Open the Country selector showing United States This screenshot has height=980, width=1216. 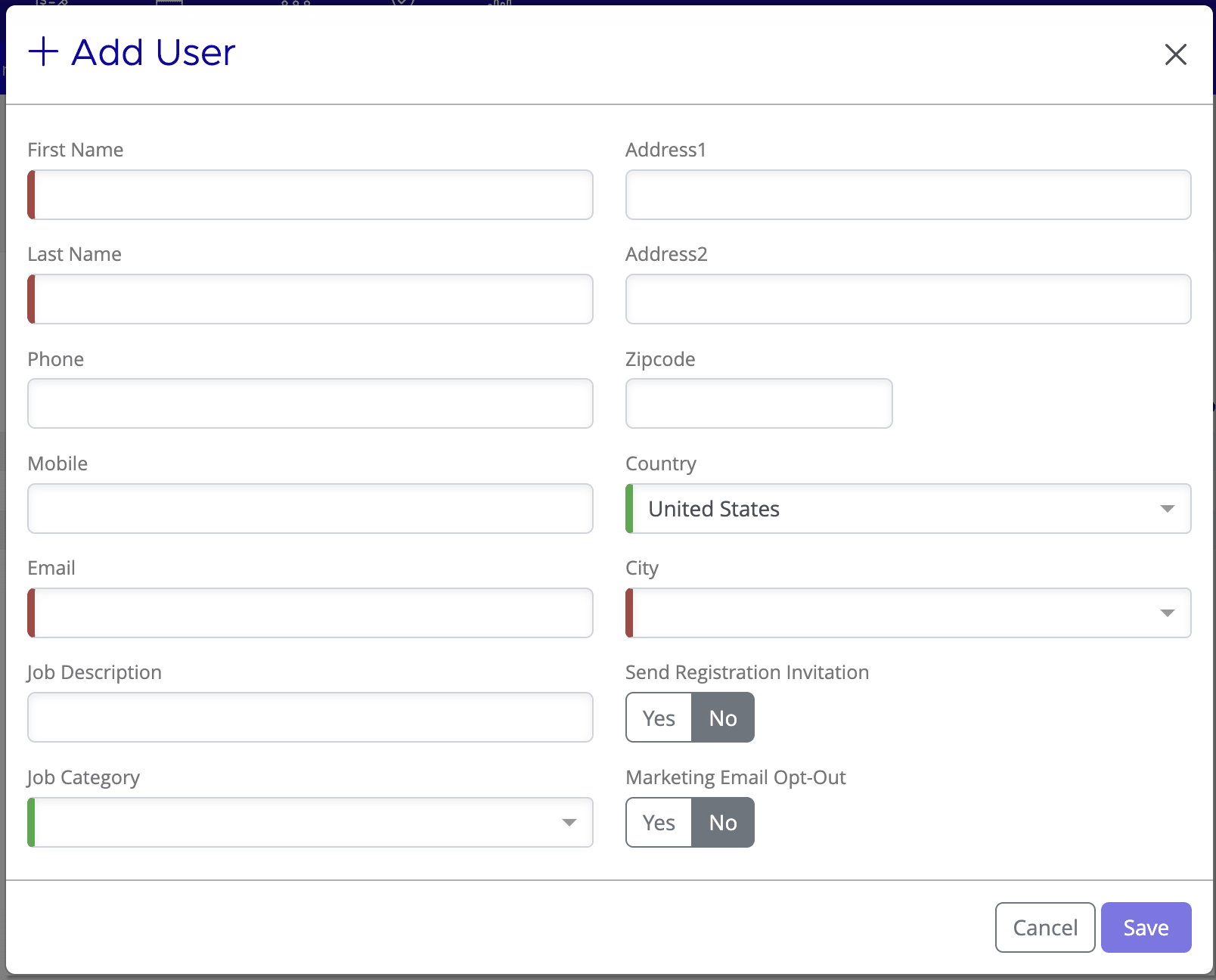tap(907, 508)
